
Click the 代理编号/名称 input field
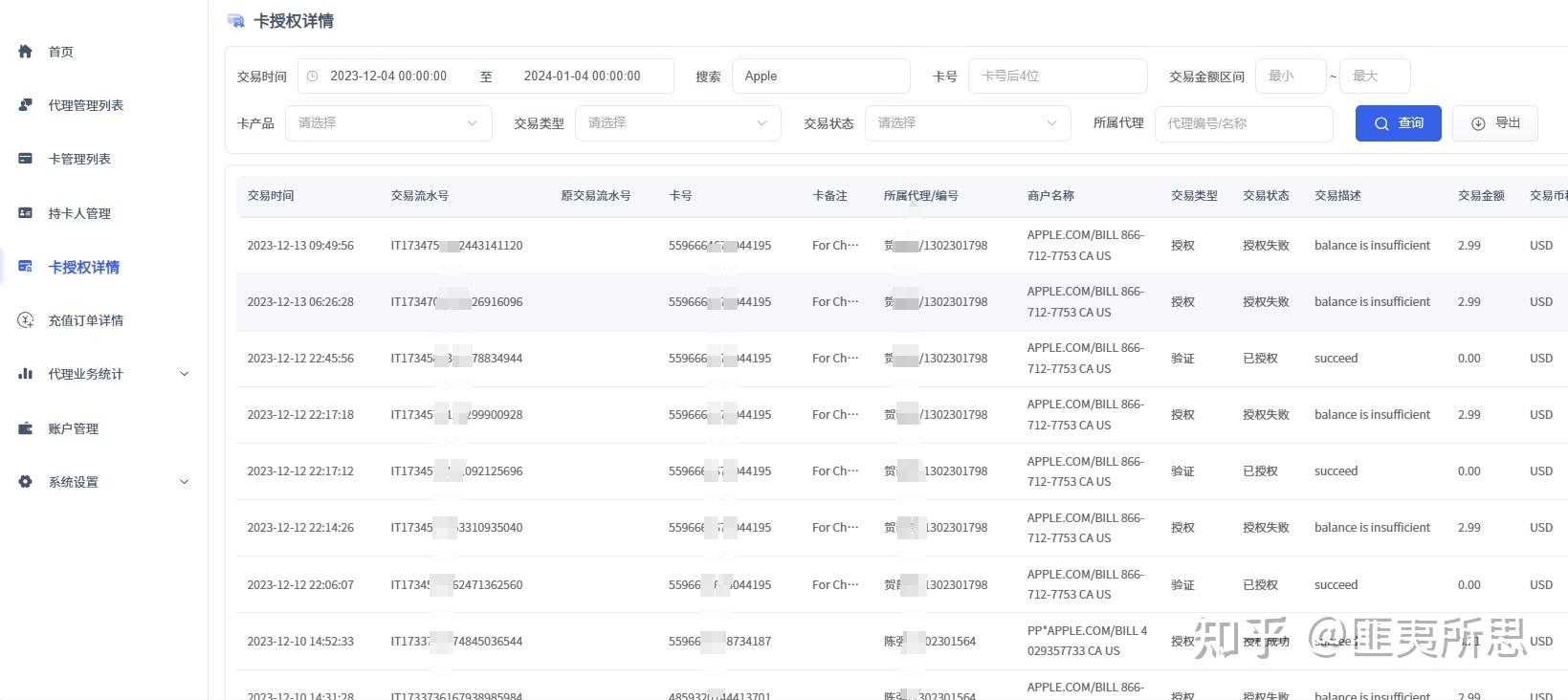1245,123
